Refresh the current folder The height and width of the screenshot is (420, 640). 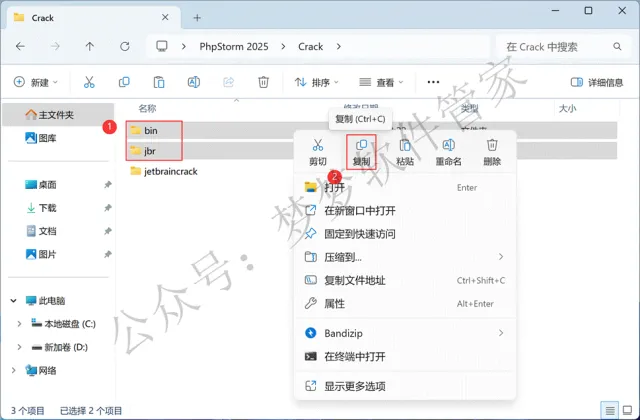pos(124,47)
